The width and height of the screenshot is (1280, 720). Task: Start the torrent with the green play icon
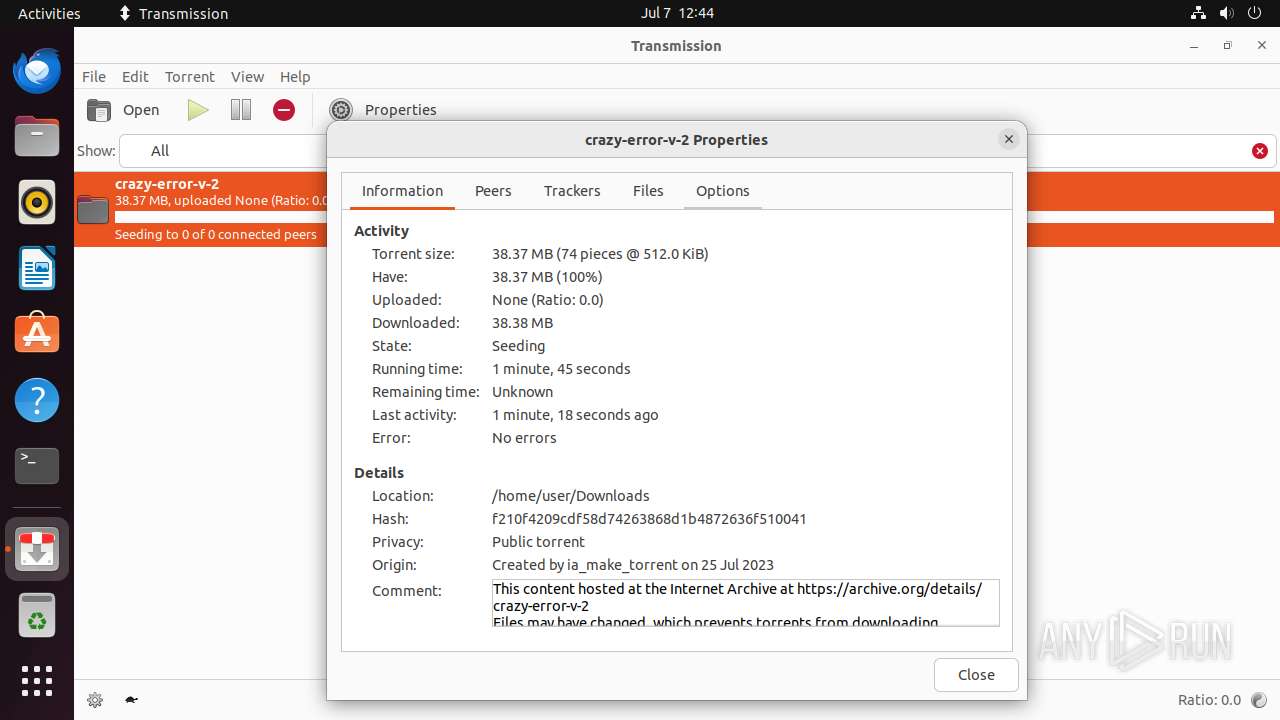click(198, 110)
